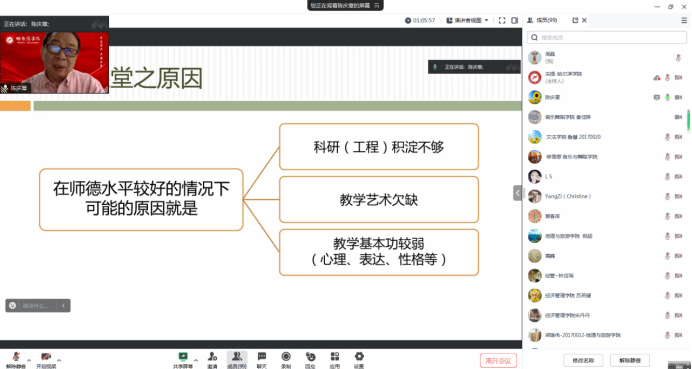Image resolution: width=692 pixels, height=369 pixels.
Task: Open the Settings gear icon
Action: 359,359
